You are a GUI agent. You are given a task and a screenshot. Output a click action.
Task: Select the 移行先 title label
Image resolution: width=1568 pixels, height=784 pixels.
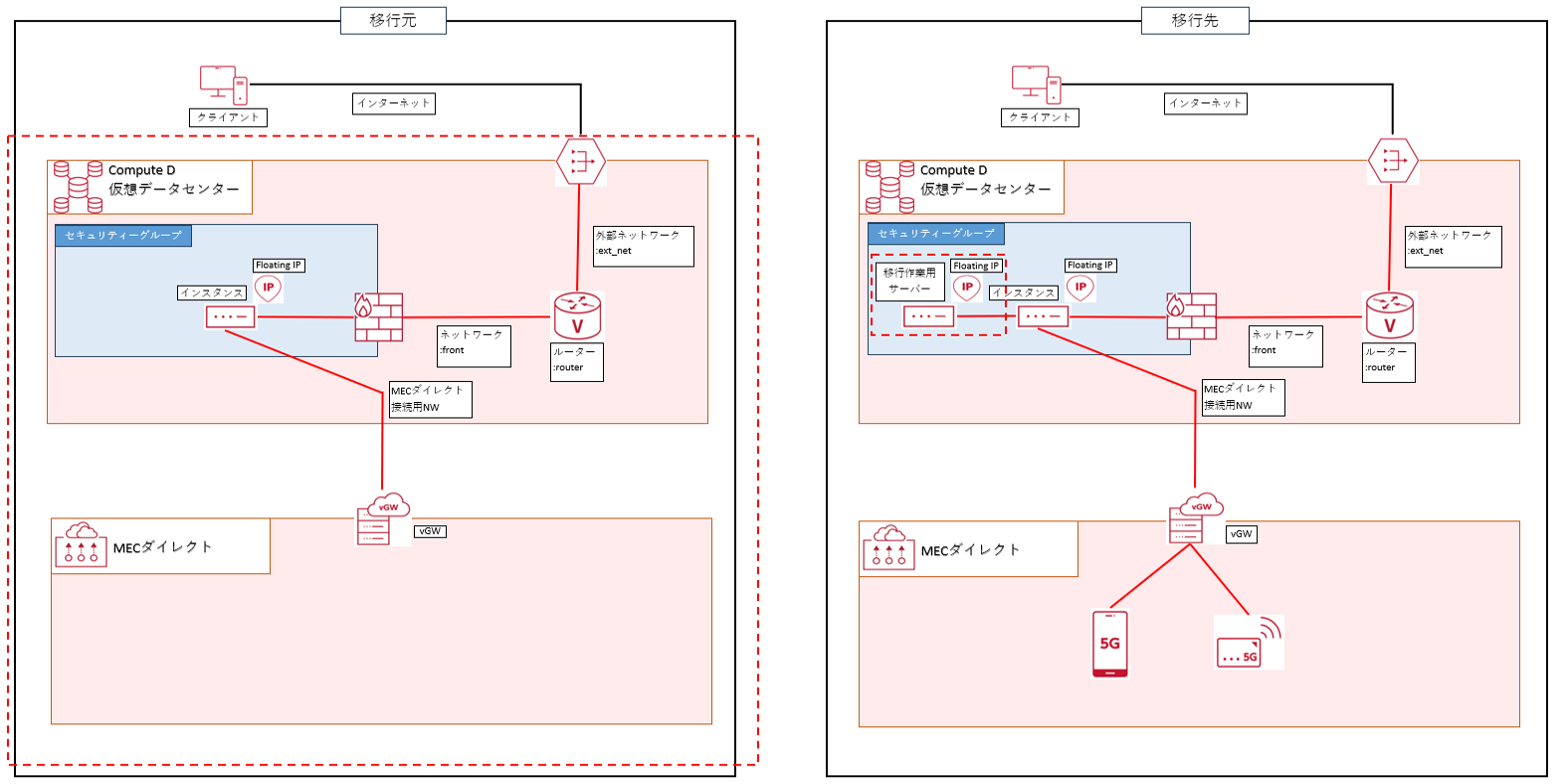pos(1195,21)
